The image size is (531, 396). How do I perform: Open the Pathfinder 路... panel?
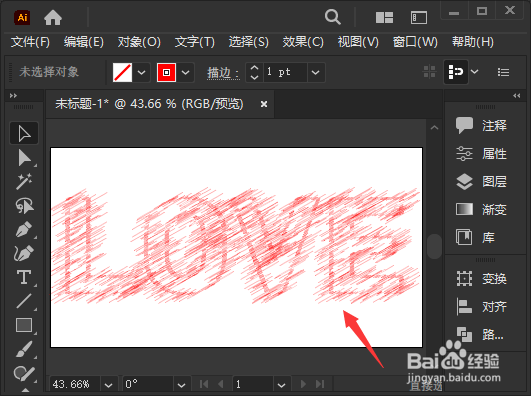(480, 335)
